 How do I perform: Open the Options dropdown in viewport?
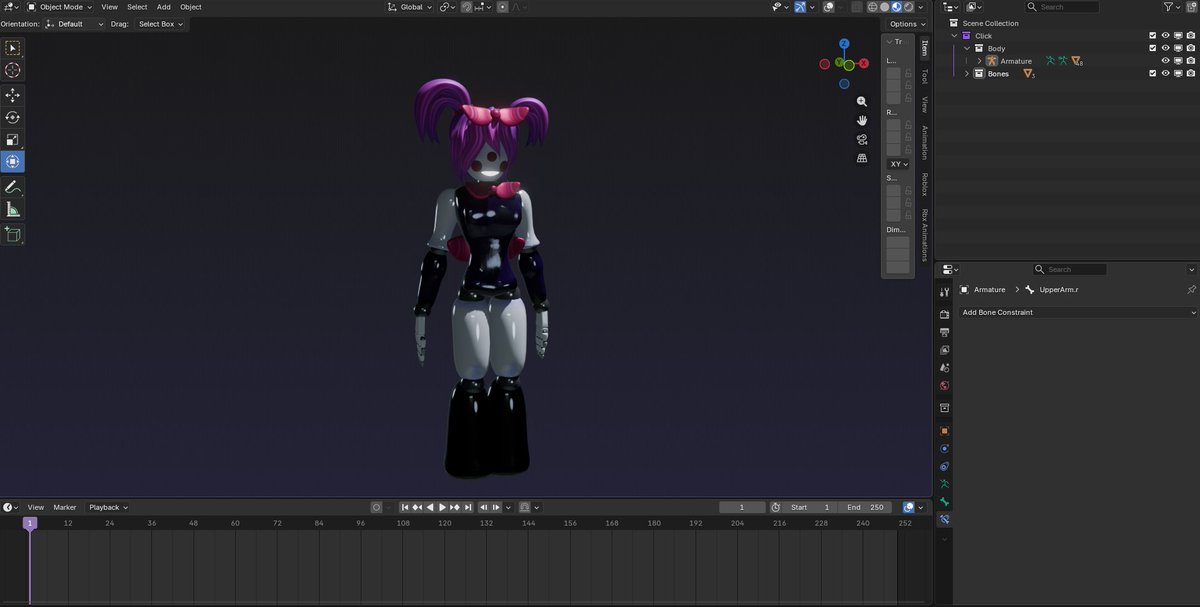(907, 24)
